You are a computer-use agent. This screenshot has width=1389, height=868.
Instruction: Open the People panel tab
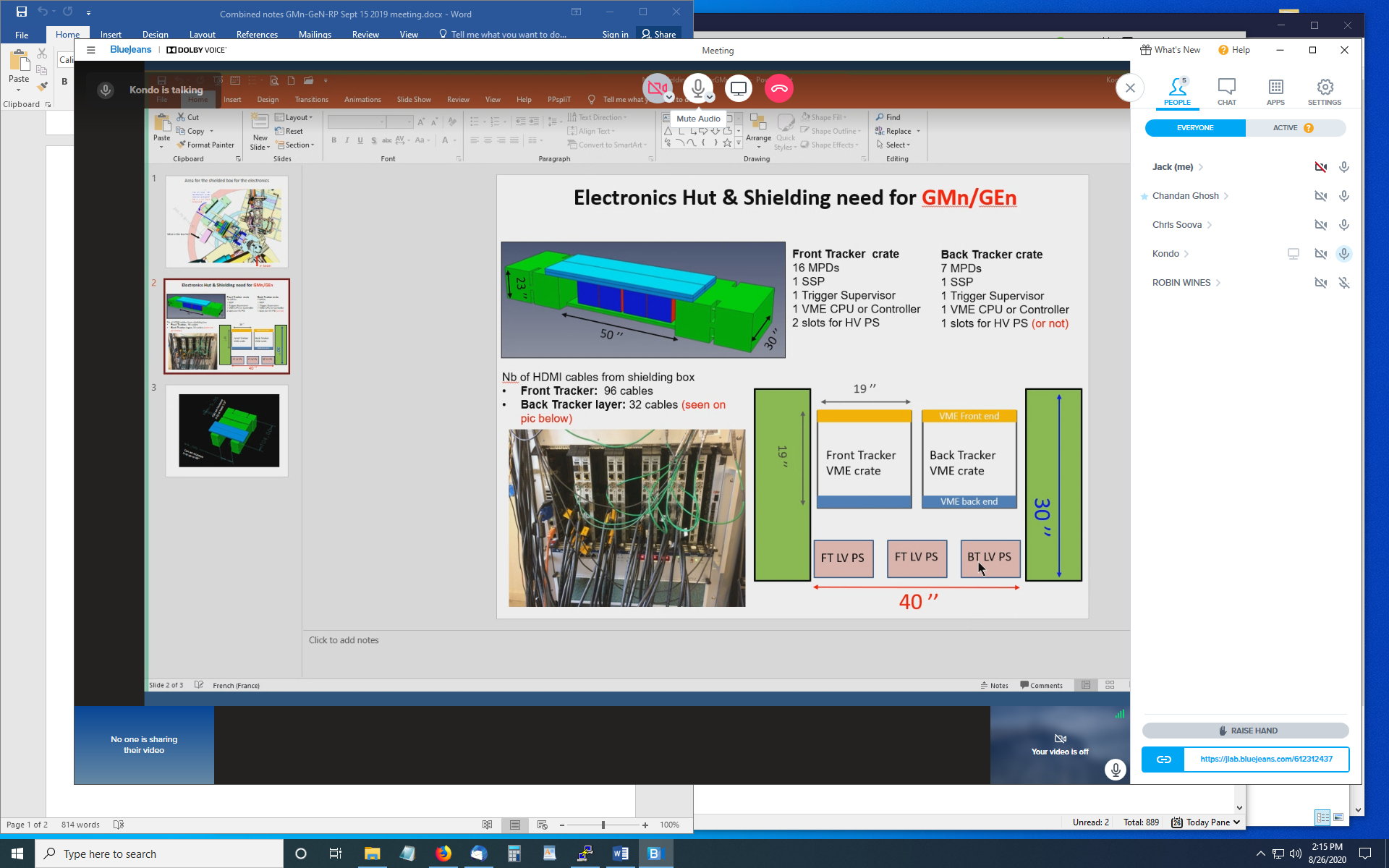tap(1177, 92)
